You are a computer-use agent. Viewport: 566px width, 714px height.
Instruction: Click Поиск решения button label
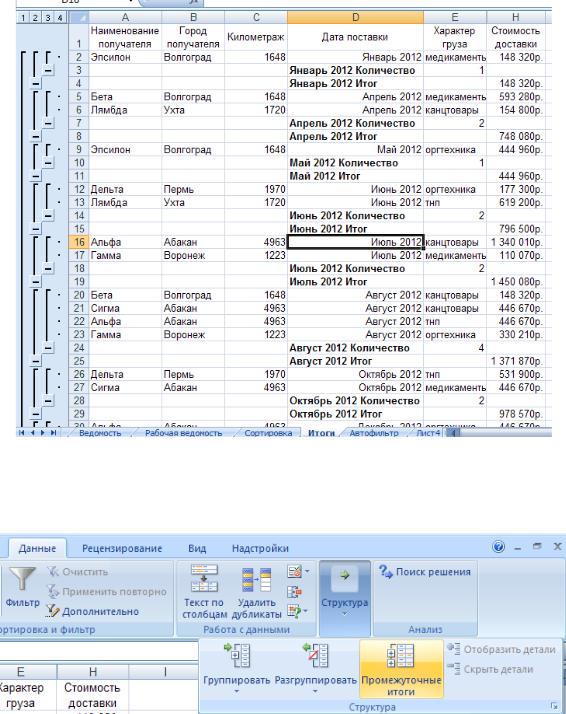[433, 571]
